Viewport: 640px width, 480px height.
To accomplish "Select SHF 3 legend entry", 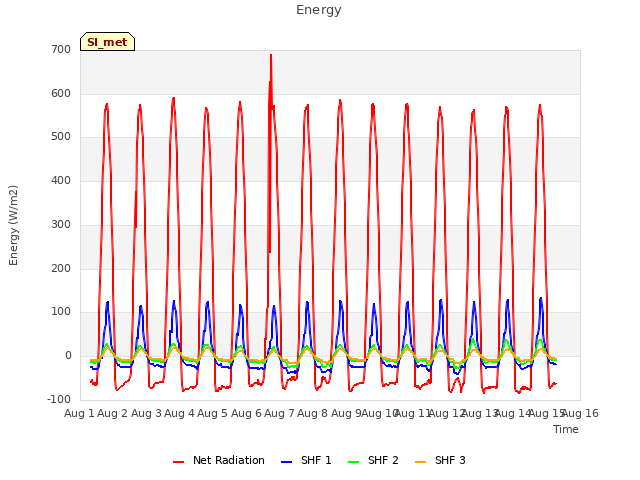I will (440, 460).
